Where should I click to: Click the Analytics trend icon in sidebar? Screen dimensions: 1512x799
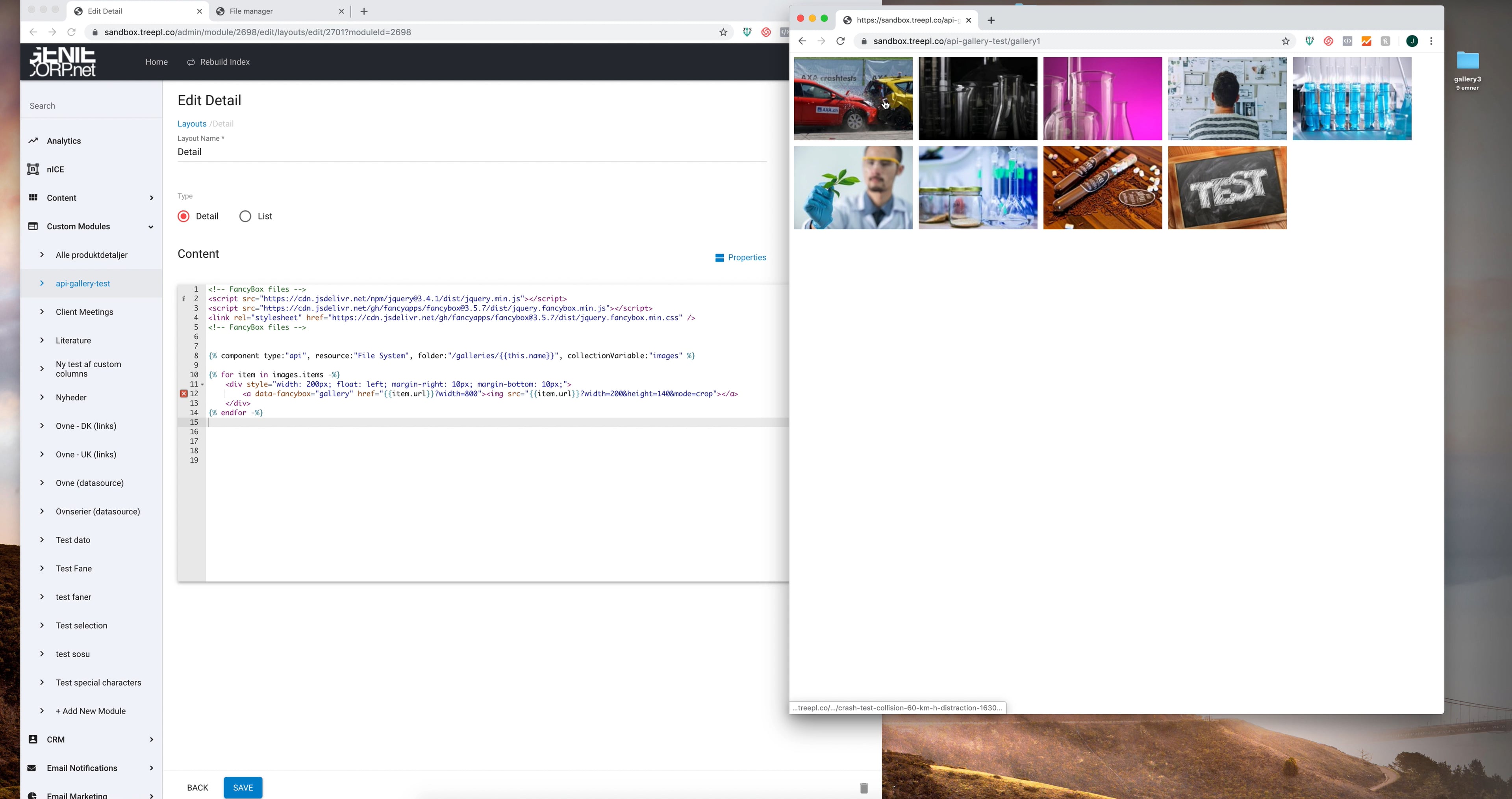(33, 141)
